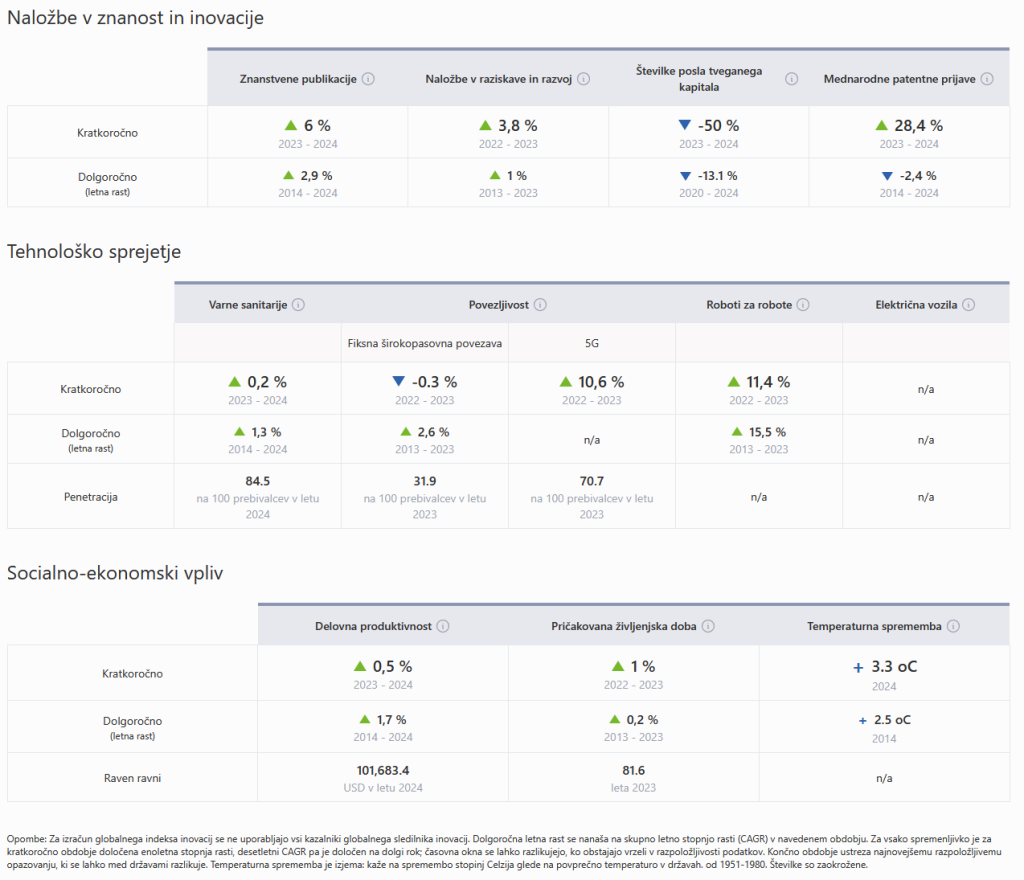Screen dimensions: 1024x880
Task: Click info icon beside Temperaturna sprememba
Action: click(x=953, y=626)
